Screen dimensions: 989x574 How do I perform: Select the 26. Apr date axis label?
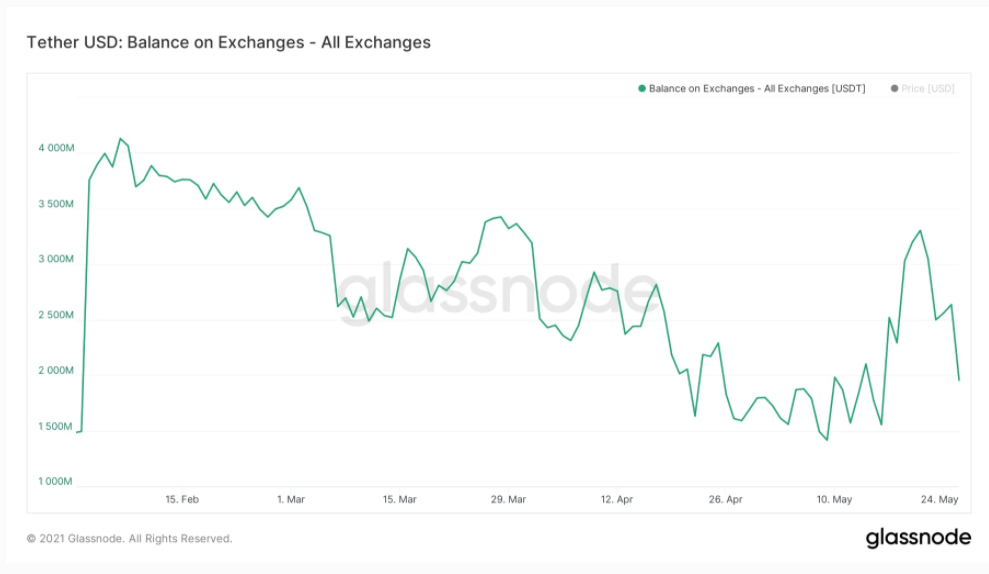725,500
